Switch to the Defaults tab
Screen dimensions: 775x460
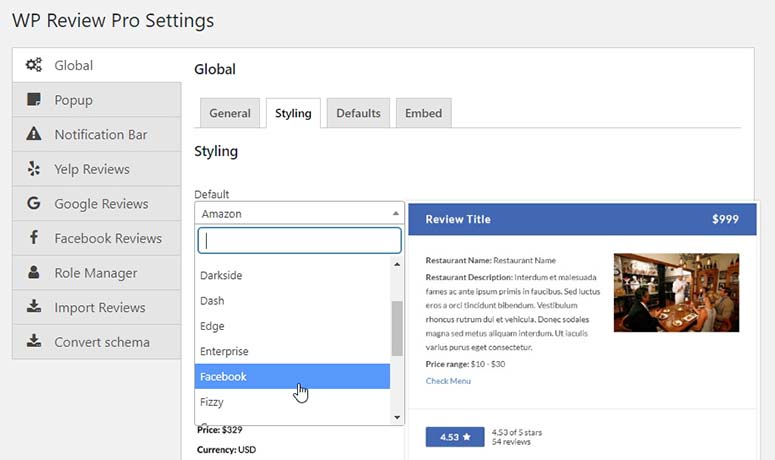(x=358, y=113)
